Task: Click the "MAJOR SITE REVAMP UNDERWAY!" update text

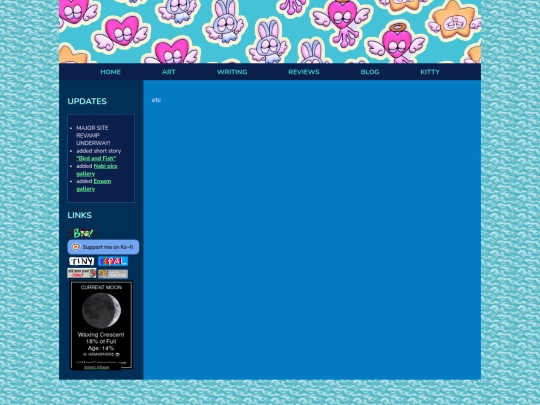Action: tap(93, 135)
